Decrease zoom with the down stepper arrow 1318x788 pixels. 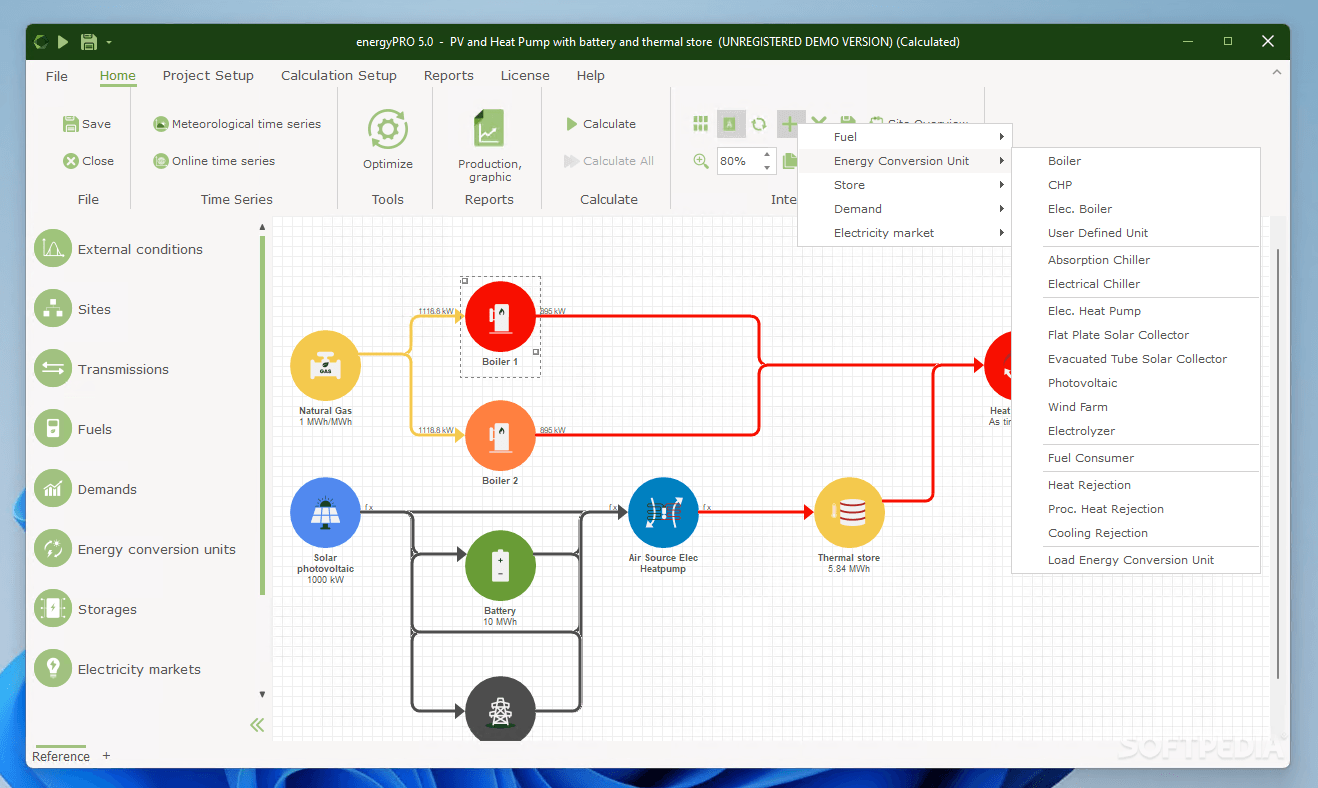point(768,167)
